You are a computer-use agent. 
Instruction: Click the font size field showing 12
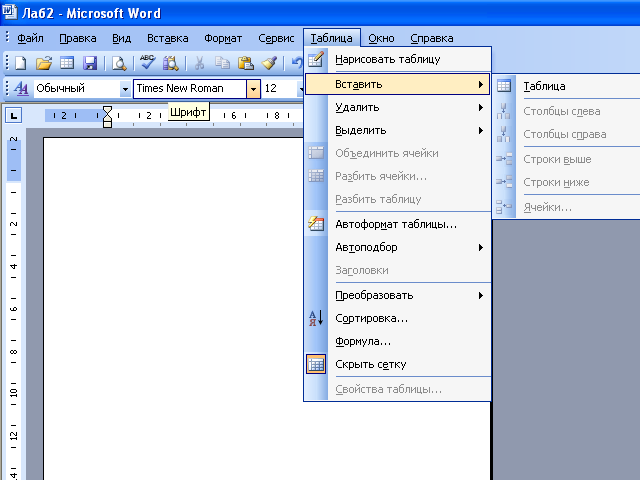click(280, 88)
